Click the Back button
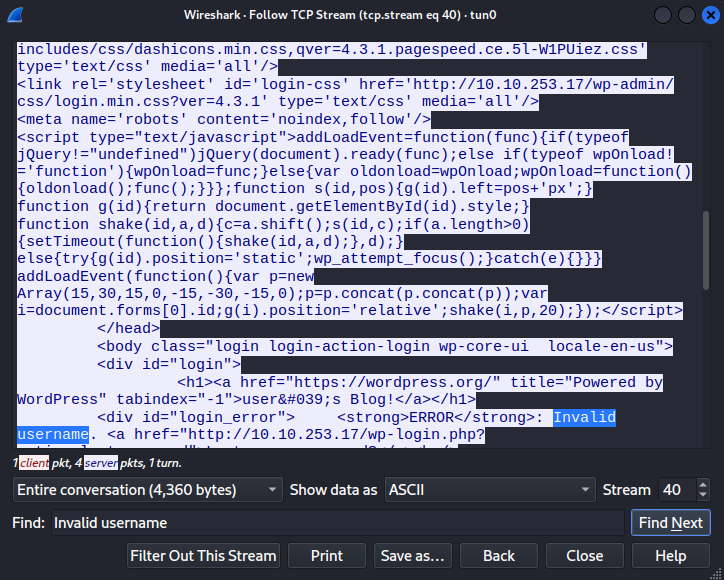724x580 pixels. 499,556
